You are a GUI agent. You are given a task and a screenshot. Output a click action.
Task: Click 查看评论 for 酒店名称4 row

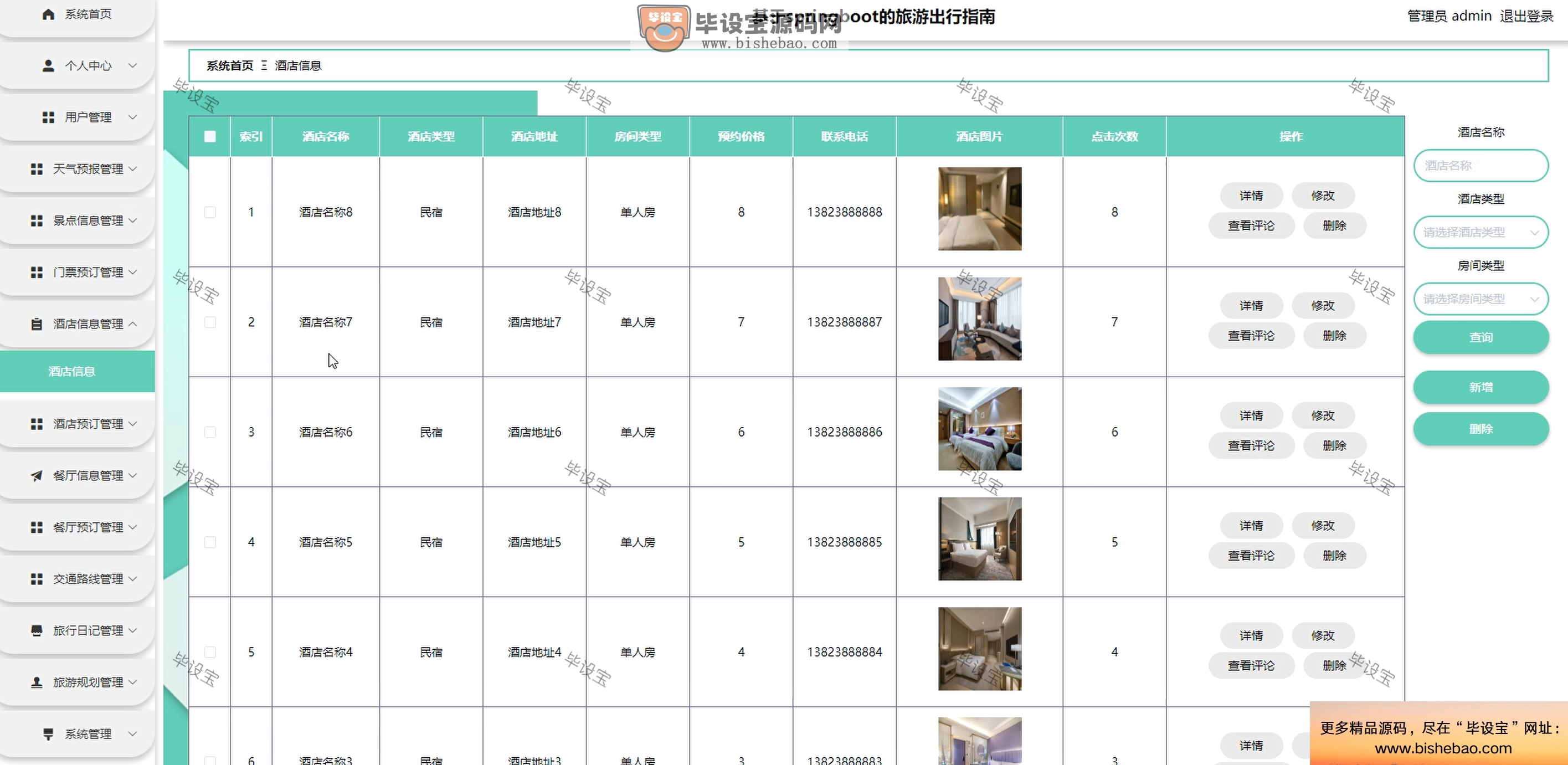coord(1252,666)
